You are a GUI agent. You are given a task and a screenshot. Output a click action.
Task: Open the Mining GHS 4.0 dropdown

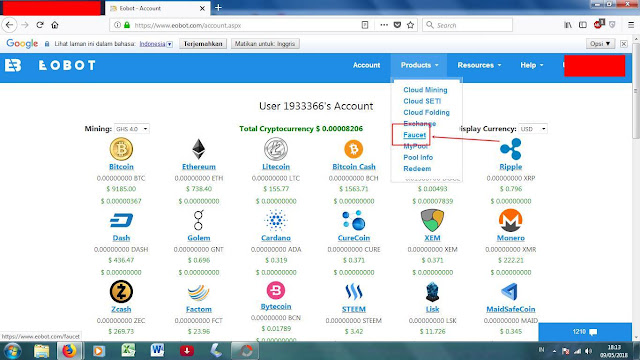click(x=131, y=129)
